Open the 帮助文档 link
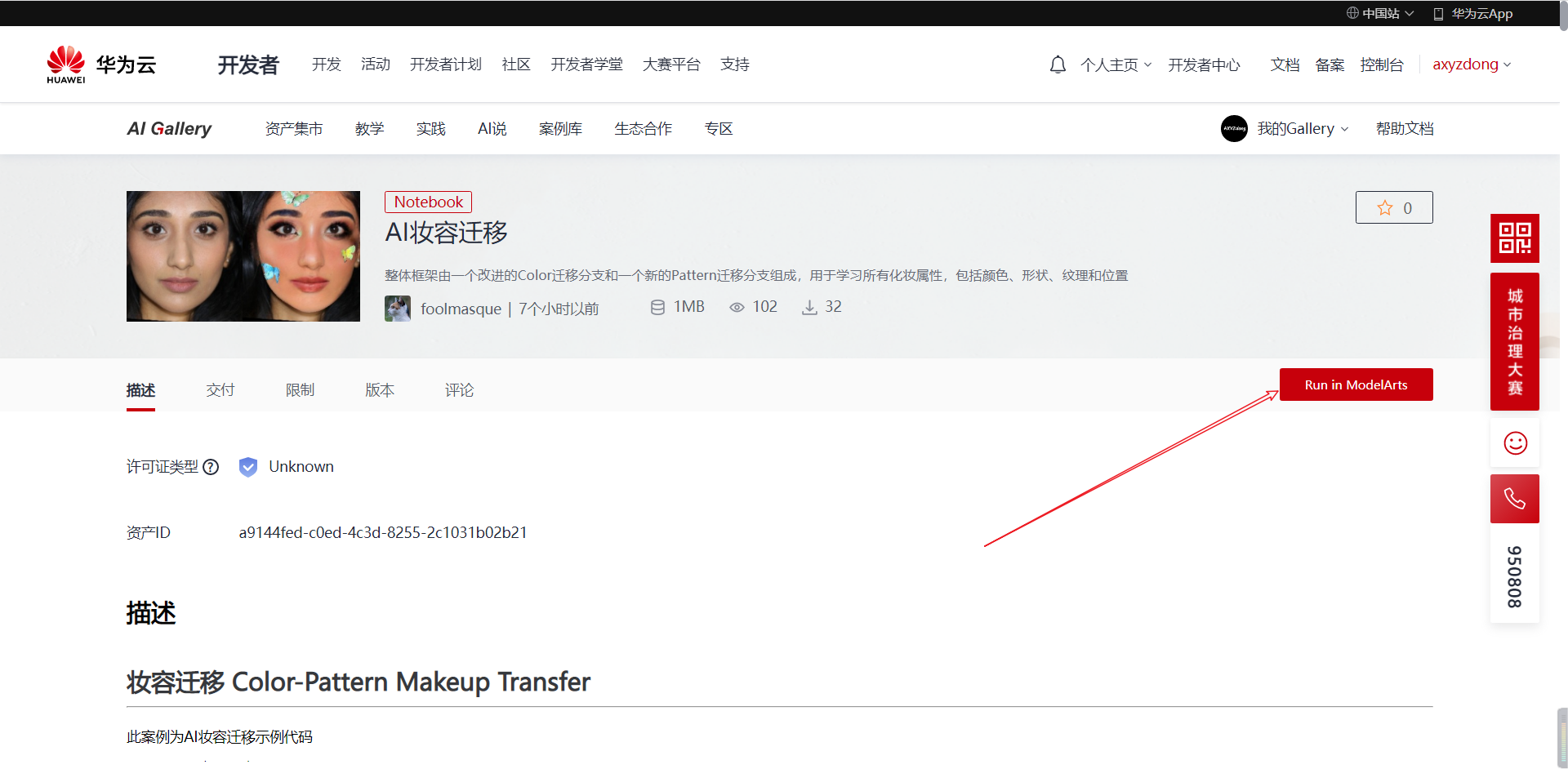This screenshot has width=1568, height=769. tap(1405, 128)
